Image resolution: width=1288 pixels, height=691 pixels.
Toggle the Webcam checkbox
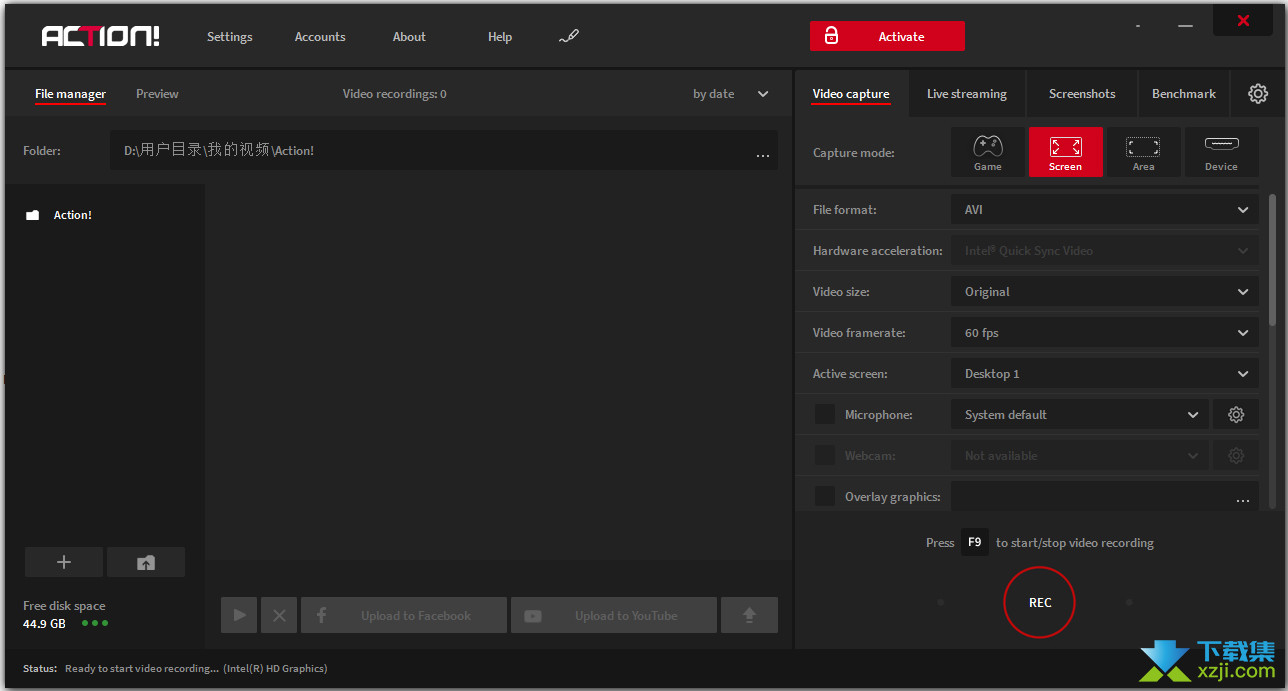(824, 455)
